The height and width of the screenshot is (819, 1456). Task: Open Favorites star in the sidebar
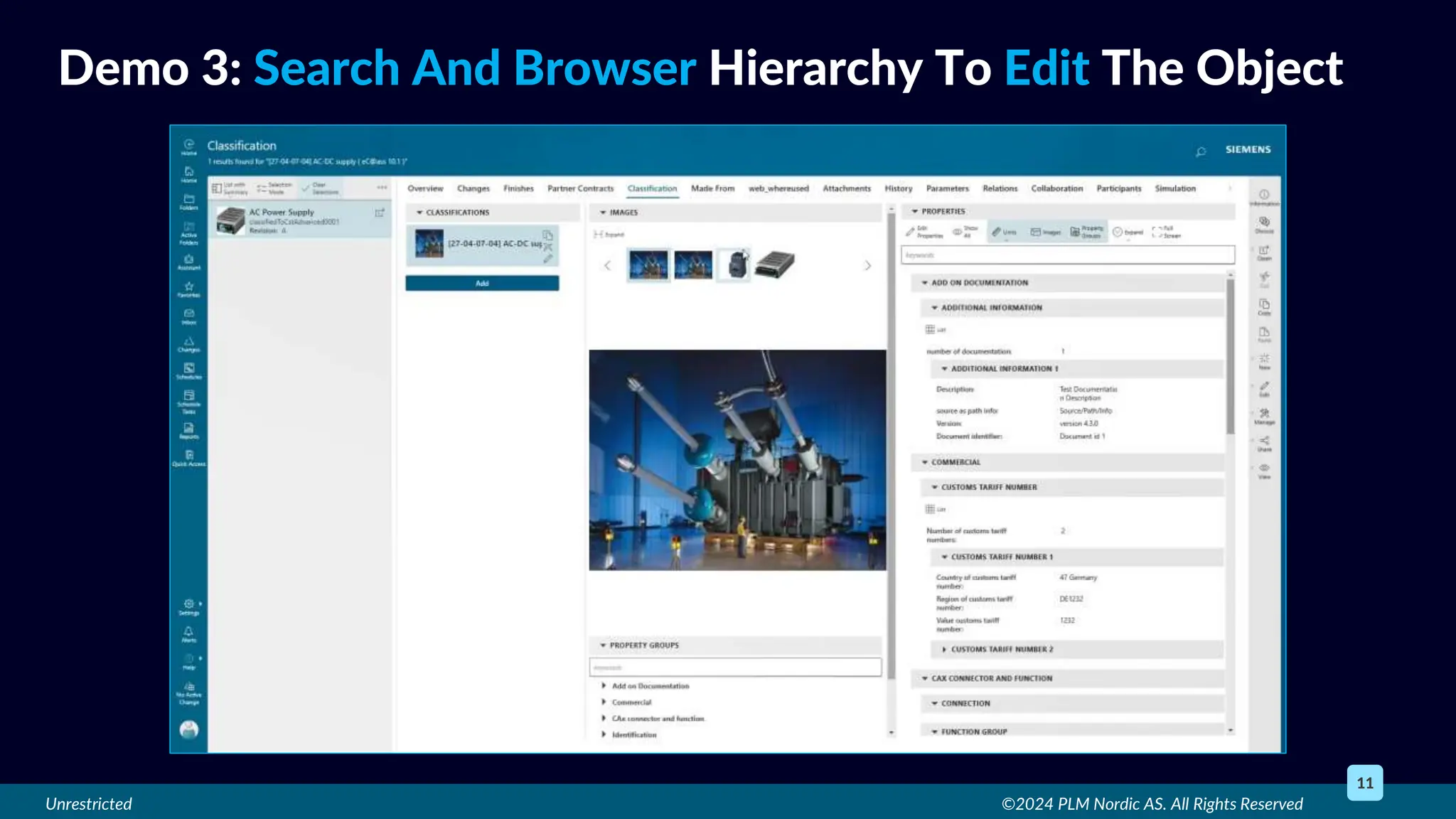tap(189, 289)
